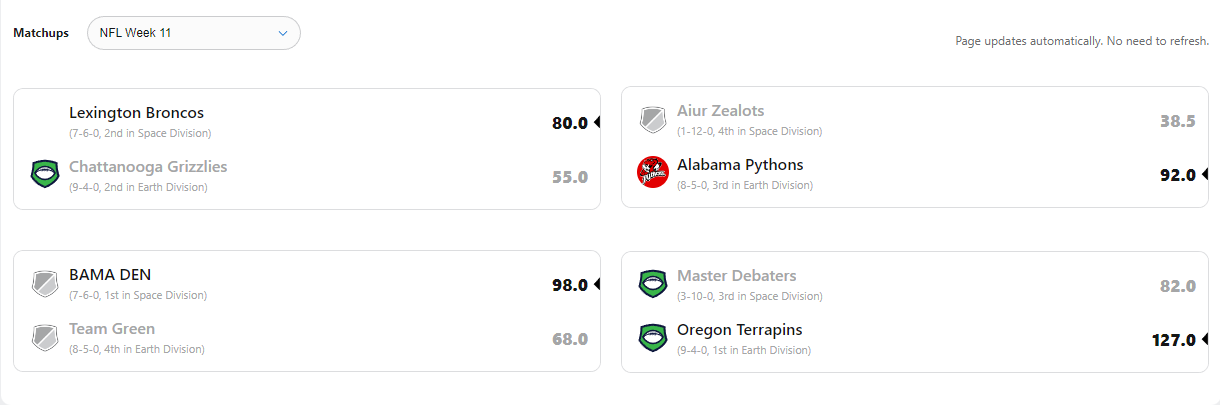
Task: Click the Master Debaters team name
Action: click(736, 276)
